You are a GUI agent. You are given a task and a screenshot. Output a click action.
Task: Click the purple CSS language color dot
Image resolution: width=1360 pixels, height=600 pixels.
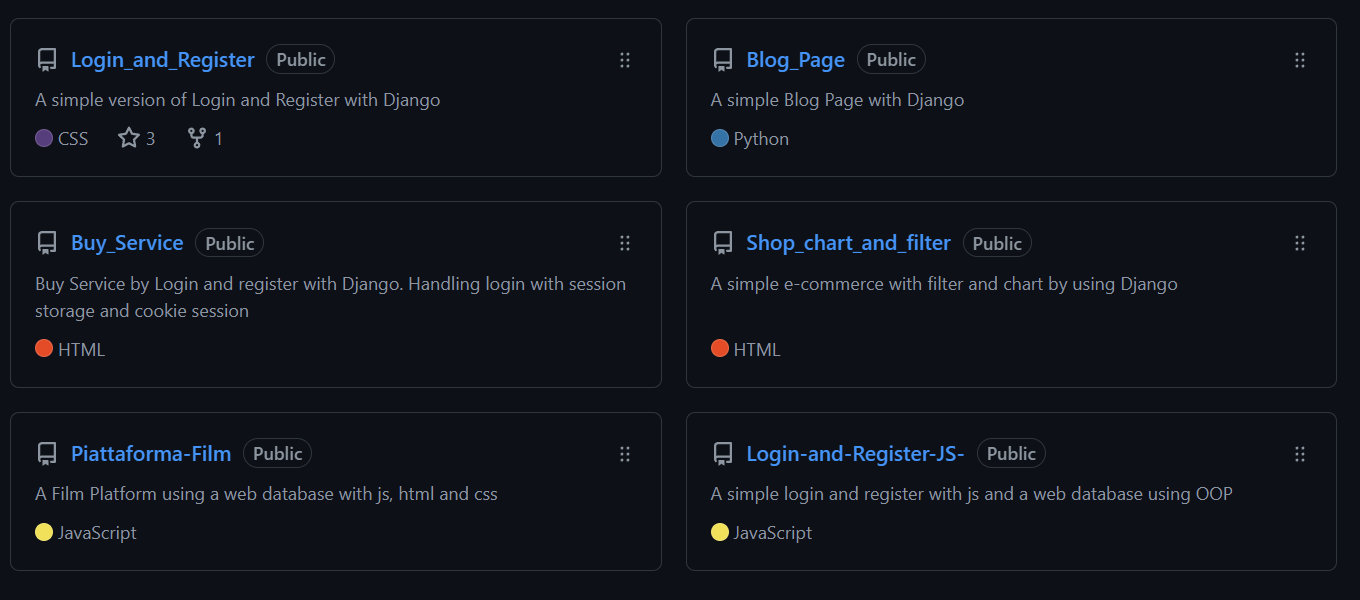coord(44,138)
